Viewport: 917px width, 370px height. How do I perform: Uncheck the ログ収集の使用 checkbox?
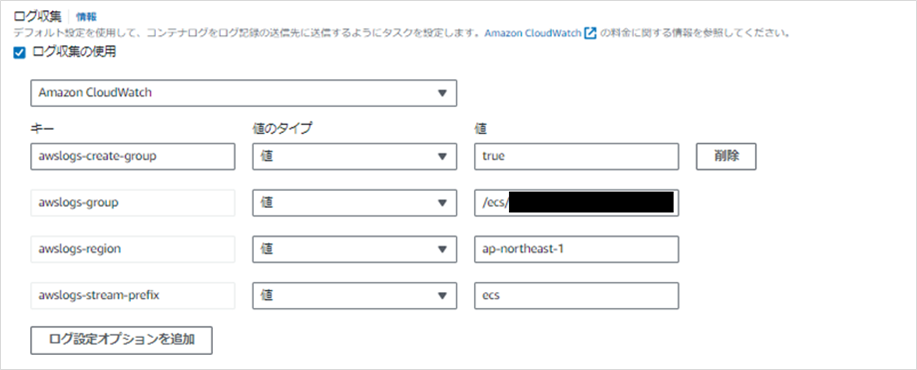pos(19,53)
